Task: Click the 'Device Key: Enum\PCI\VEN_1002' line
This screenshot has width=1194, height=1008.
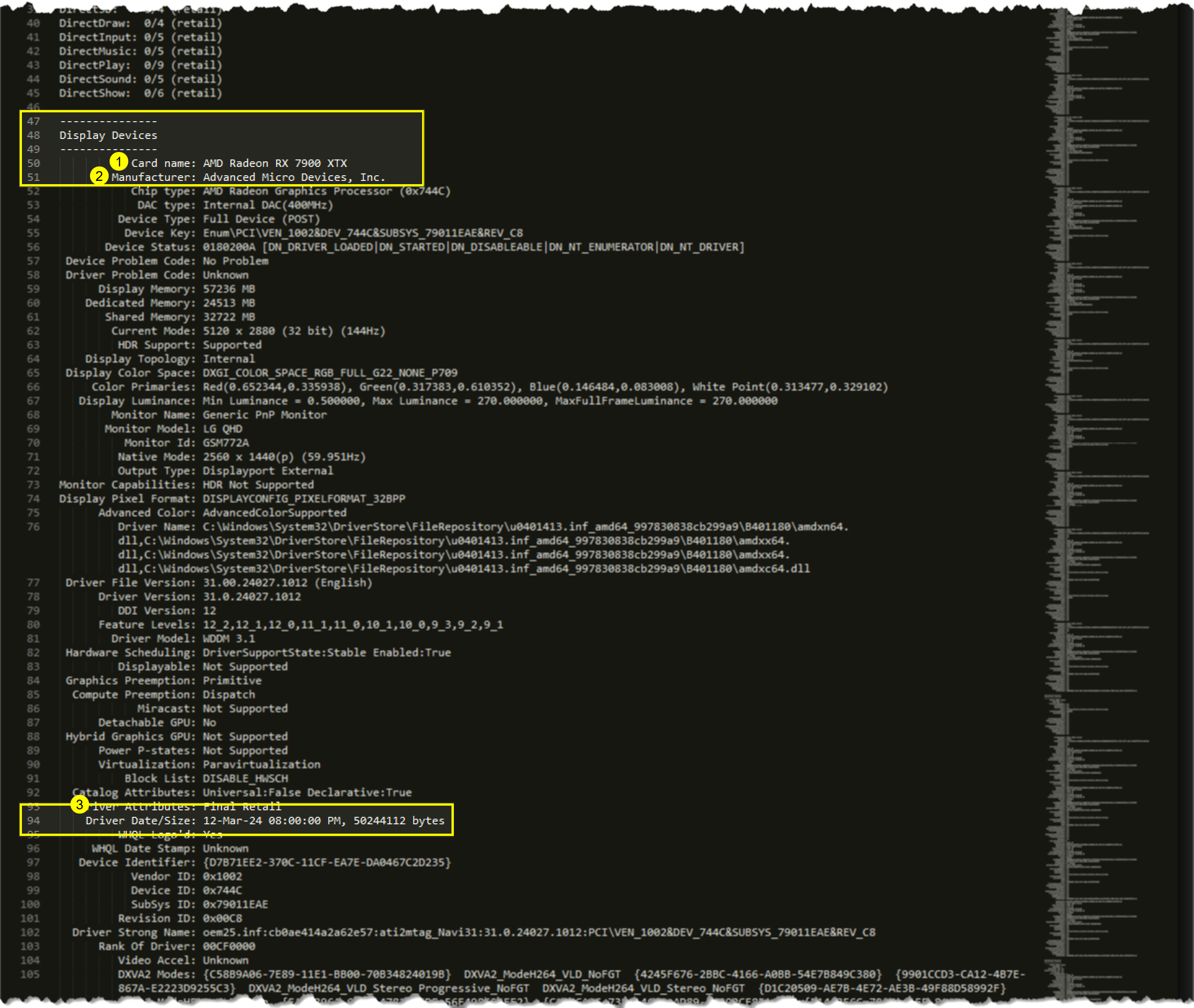Action: coord(324,233)
